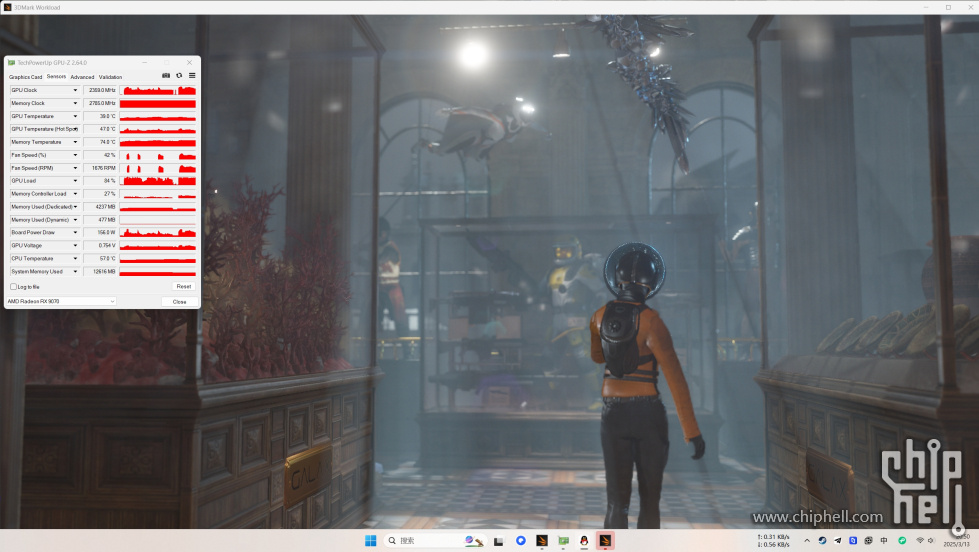Open the blue circle app on taskbar
The height and width of the screenshot is (552, 979).
coord(521,541)
